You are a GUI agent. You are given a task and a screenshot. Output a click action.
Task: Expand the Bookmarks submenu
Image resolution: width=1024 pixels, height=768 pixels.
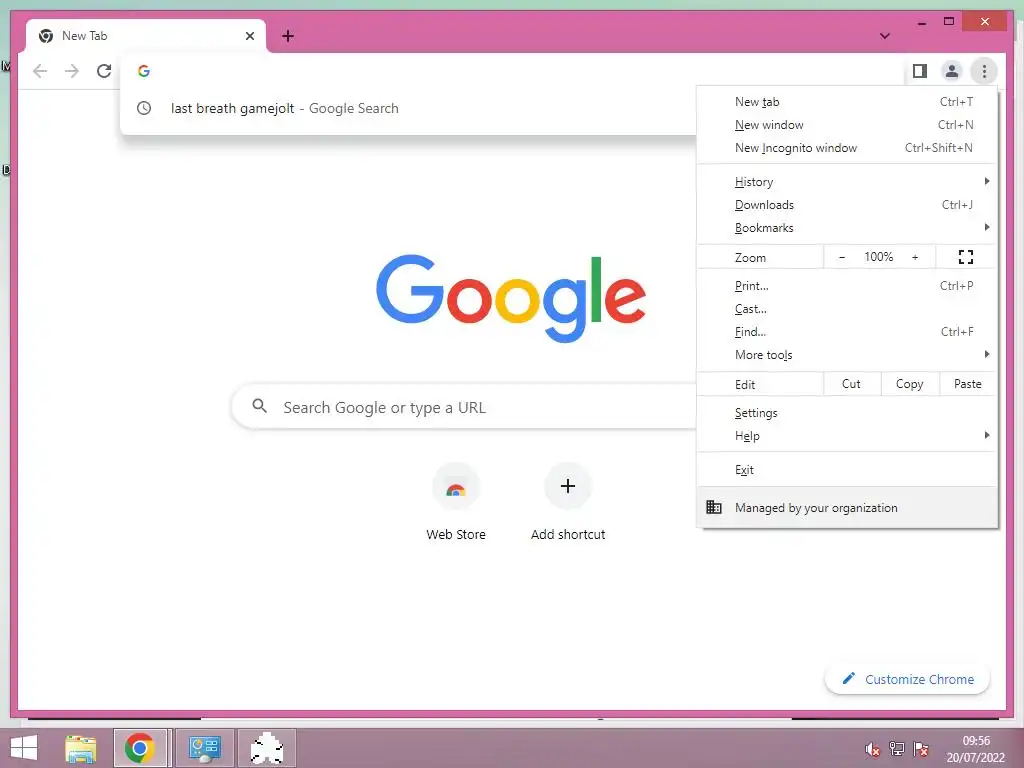[x=847, y=228]
